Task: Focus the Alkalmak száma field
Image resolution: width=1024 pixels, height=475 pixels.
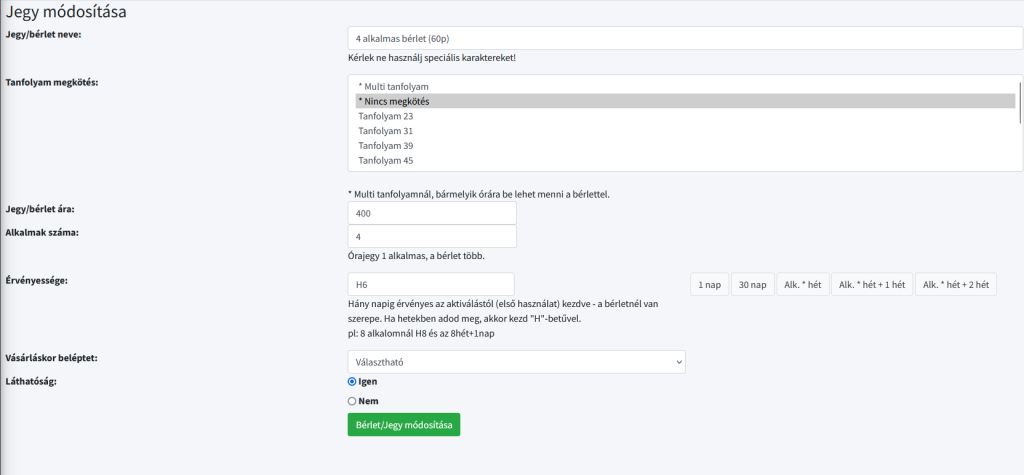Action: click(x=432, y=236)
